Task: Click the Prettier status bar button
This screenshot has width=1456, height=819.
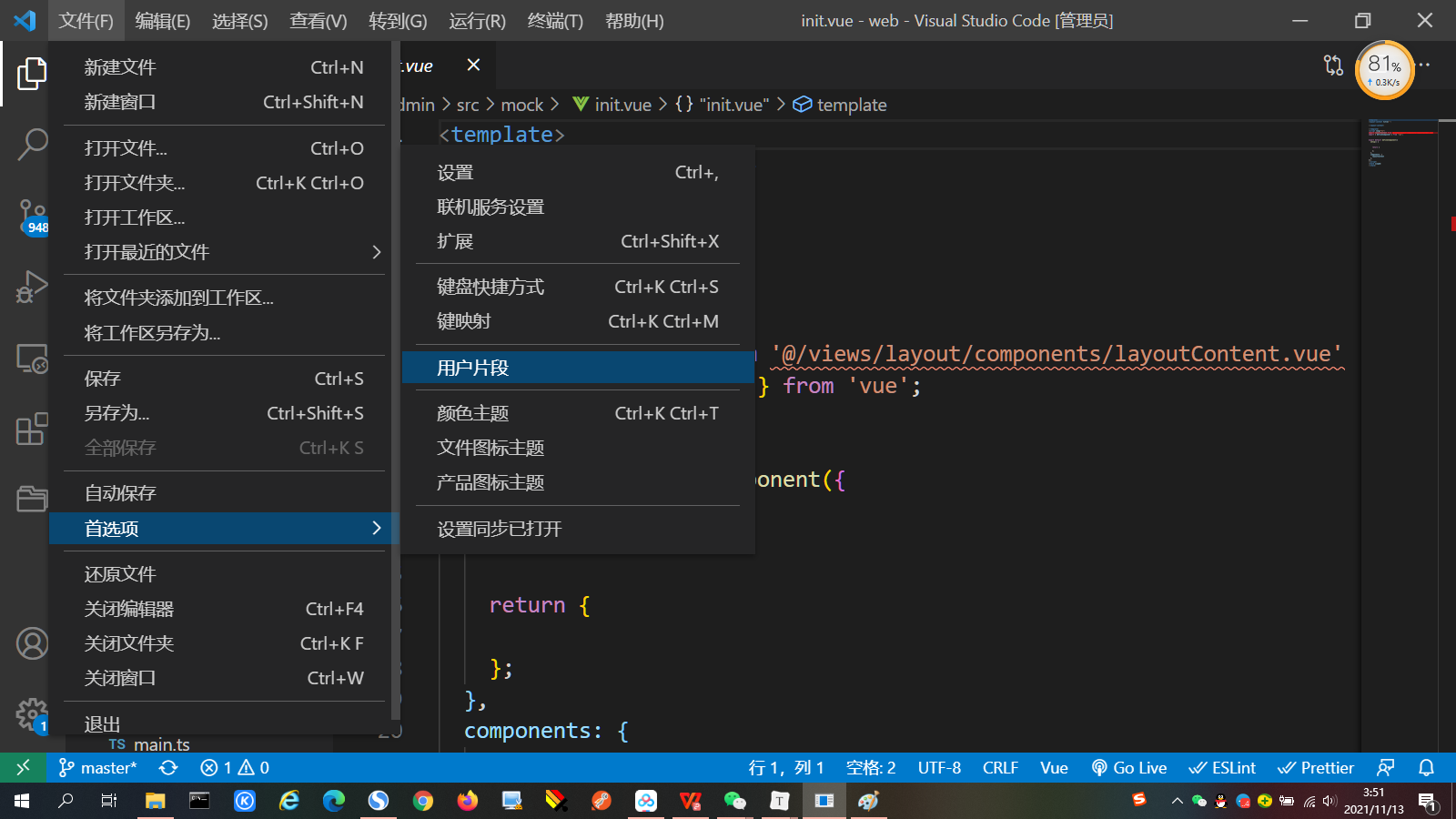Action: coord(1316,768)
